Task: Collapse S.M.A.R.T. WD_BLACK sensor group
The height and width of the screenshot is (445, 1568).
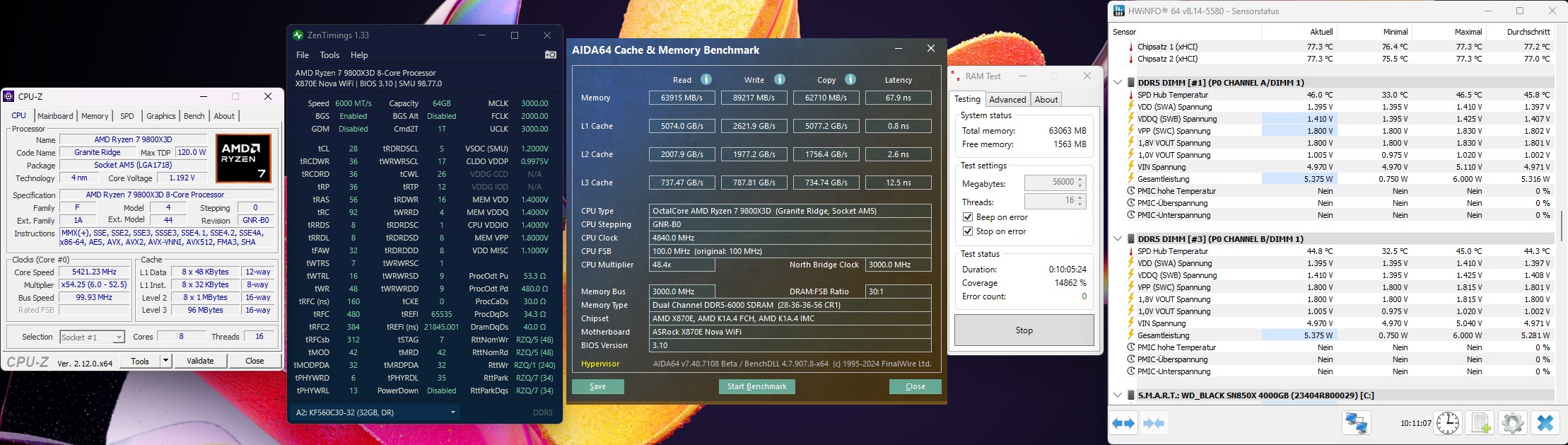Action: tap(1117, 395)
